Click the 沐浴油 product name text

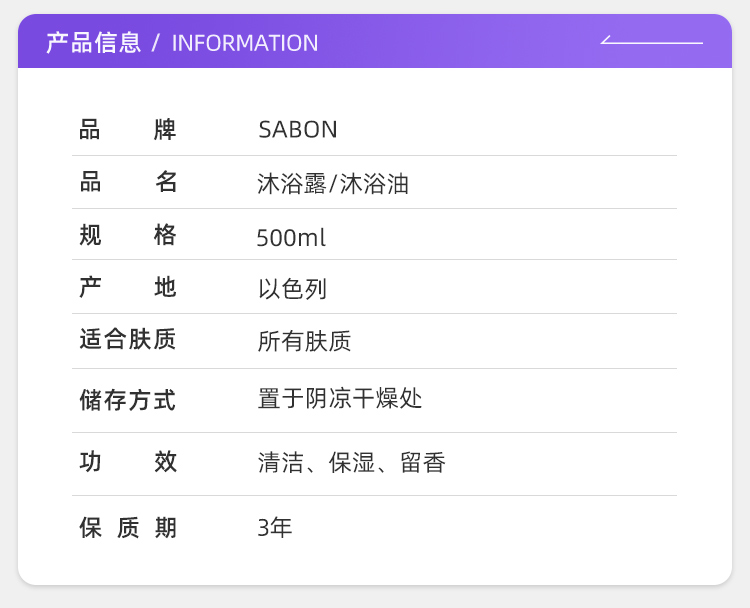coord(375,184)
